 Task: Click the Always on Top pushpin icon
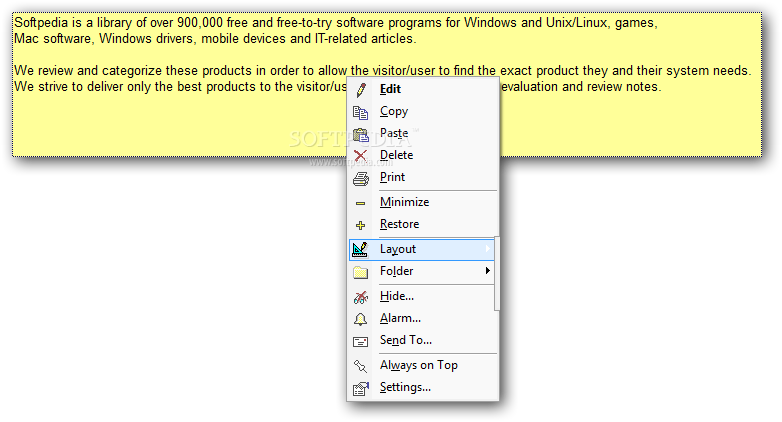361,366
